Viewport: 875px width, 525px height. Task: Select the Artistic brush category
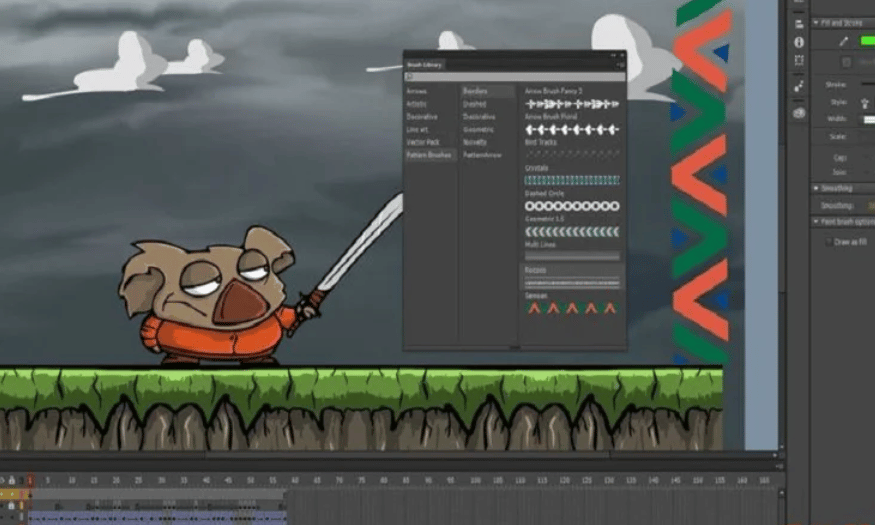click(416, 104)
